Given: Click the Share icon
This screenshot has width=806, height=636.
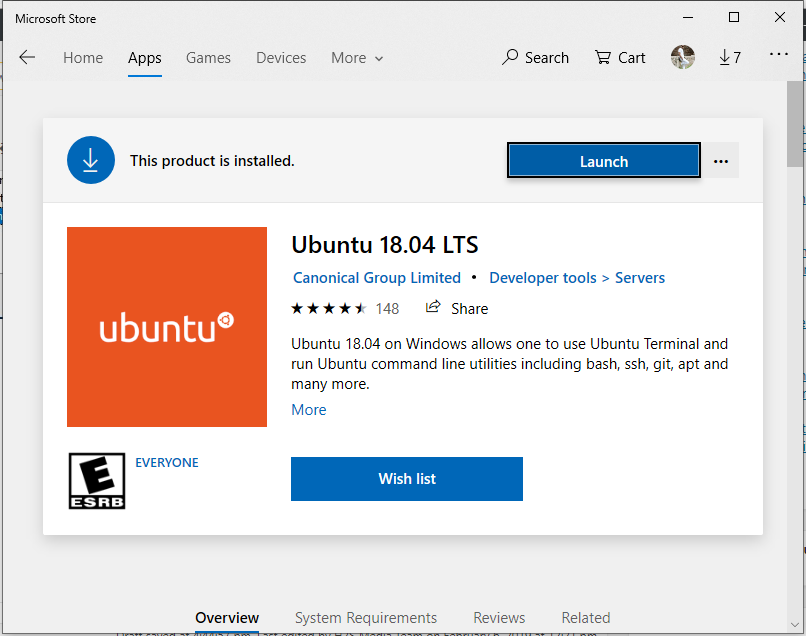Looking at the screenshot, I should click(433, 307).
